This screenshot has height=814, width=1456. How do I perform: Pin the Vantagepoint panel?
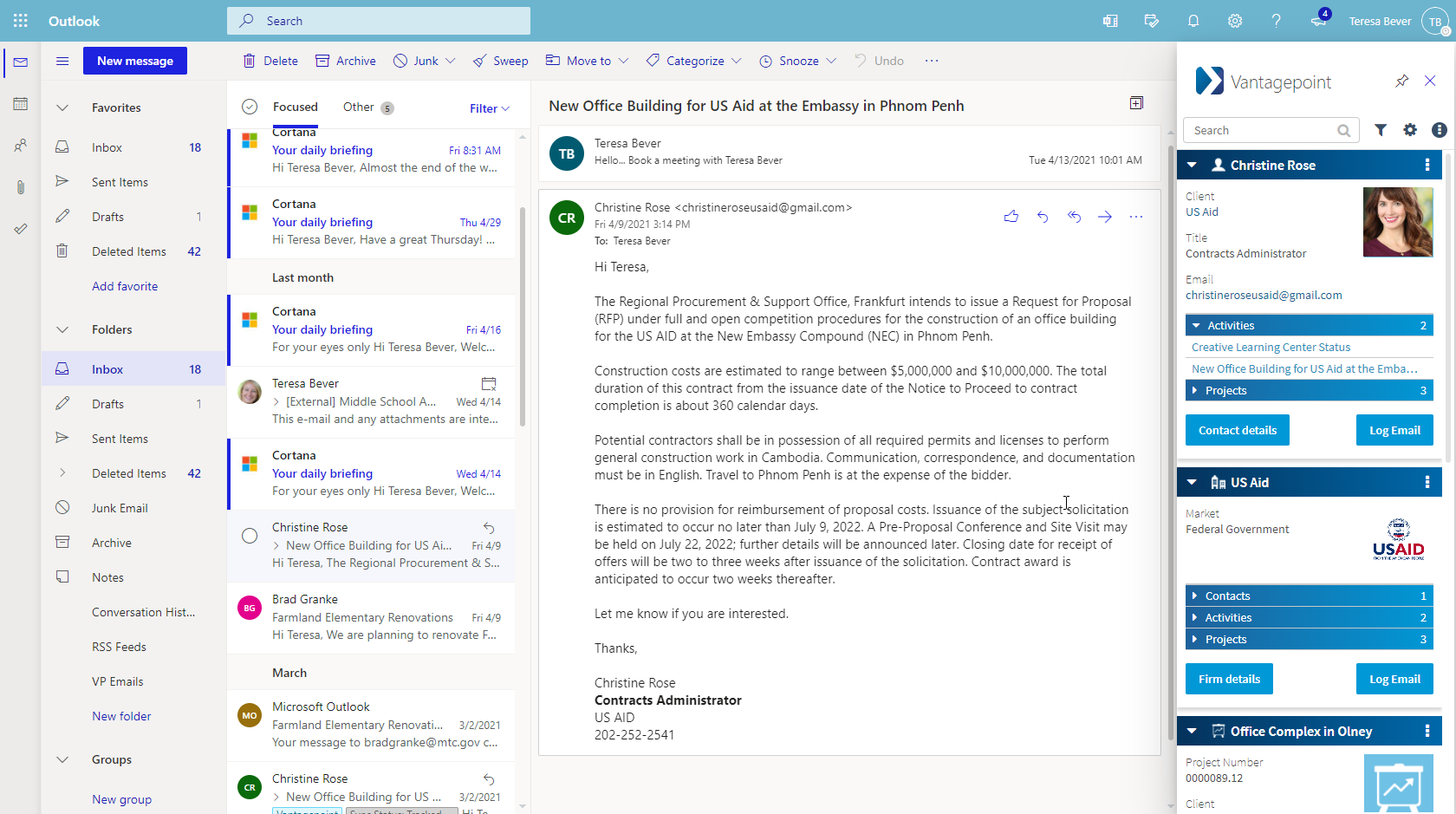tap(1402, 81)
